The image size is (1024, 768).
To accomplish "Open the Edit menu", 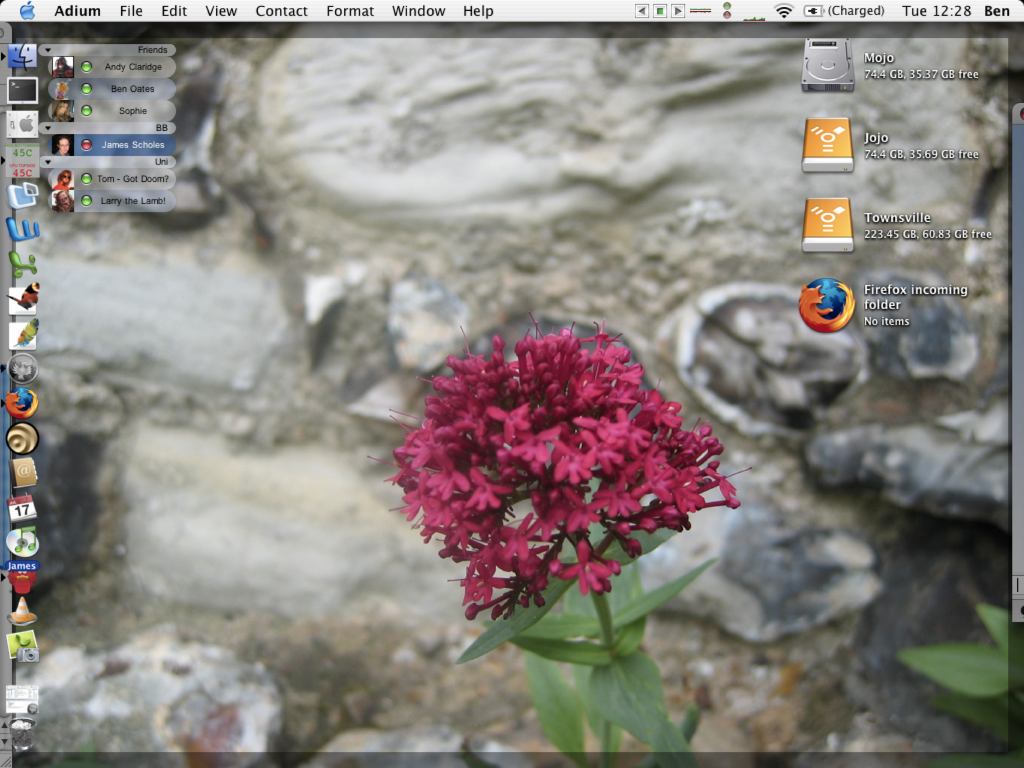I will 174,11.
